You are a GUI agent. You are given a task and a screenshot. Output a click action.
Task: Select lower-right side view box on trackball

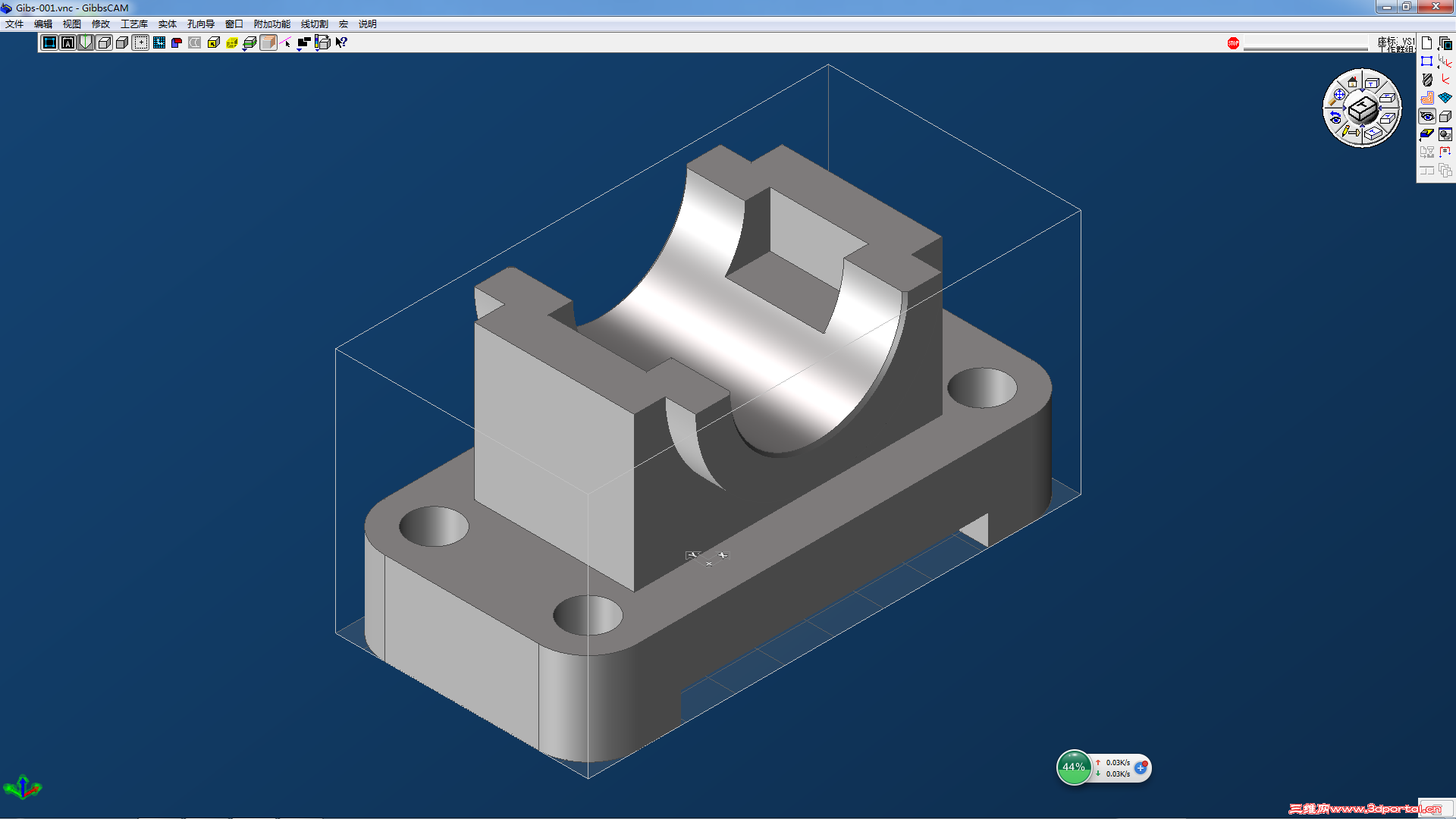(1388, 118)
